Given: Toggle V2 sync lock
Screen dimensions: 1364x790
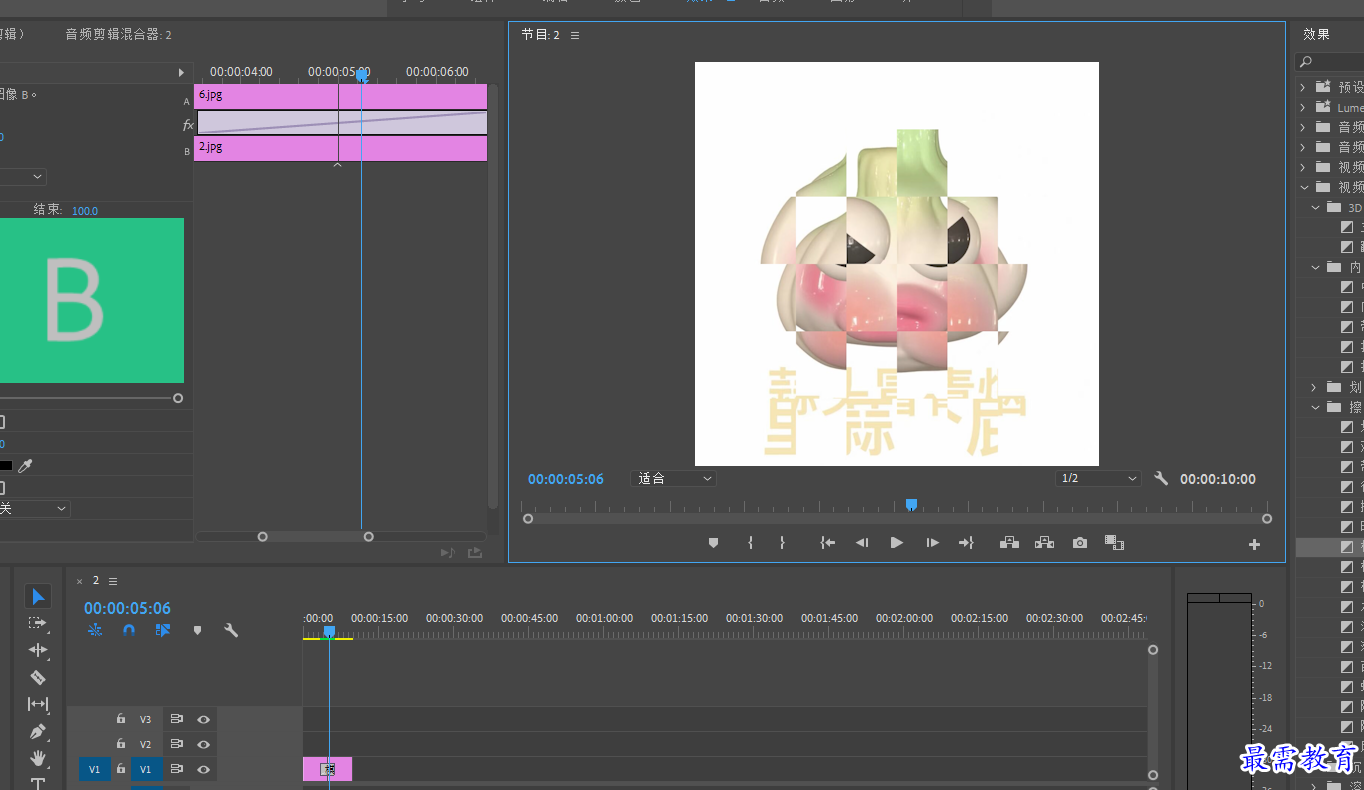Looking at the screenshot, I should tap(176, 744).
